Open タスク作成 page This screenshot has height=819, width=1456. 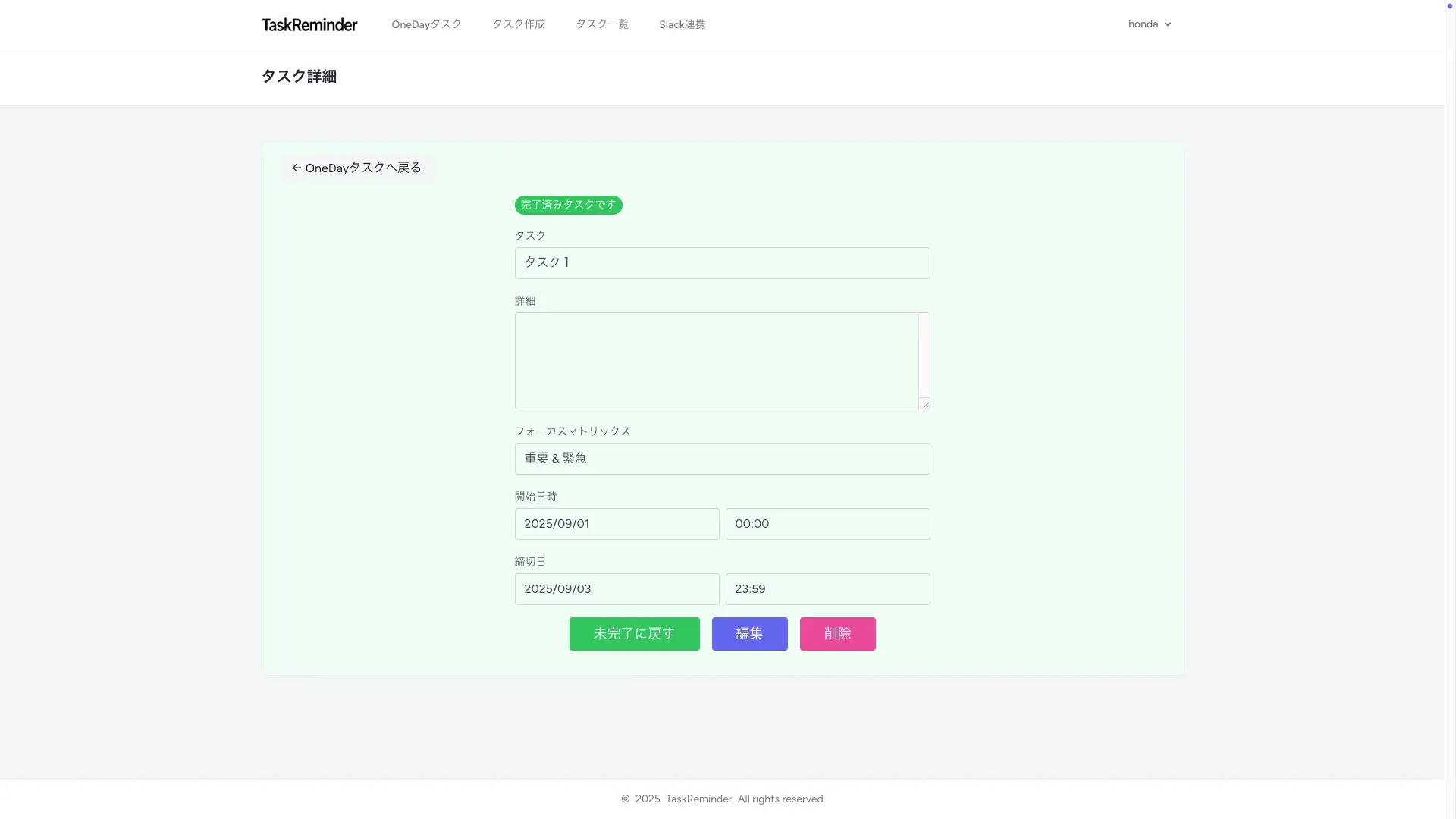(519, 24)
